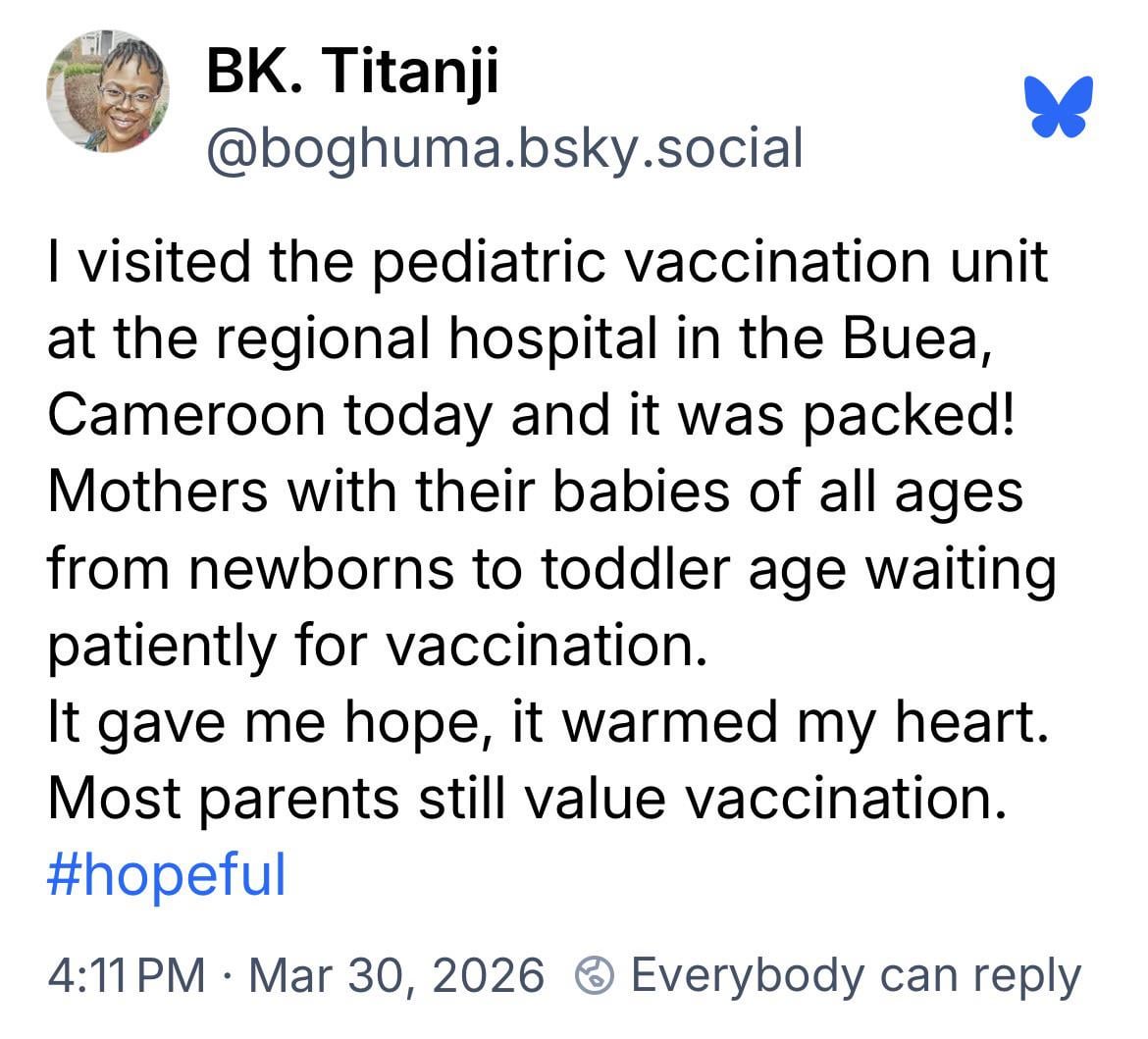1148x1039 pixels.
Task: Click the line from newborns to toddler age
Action: [x=551, y=568]
